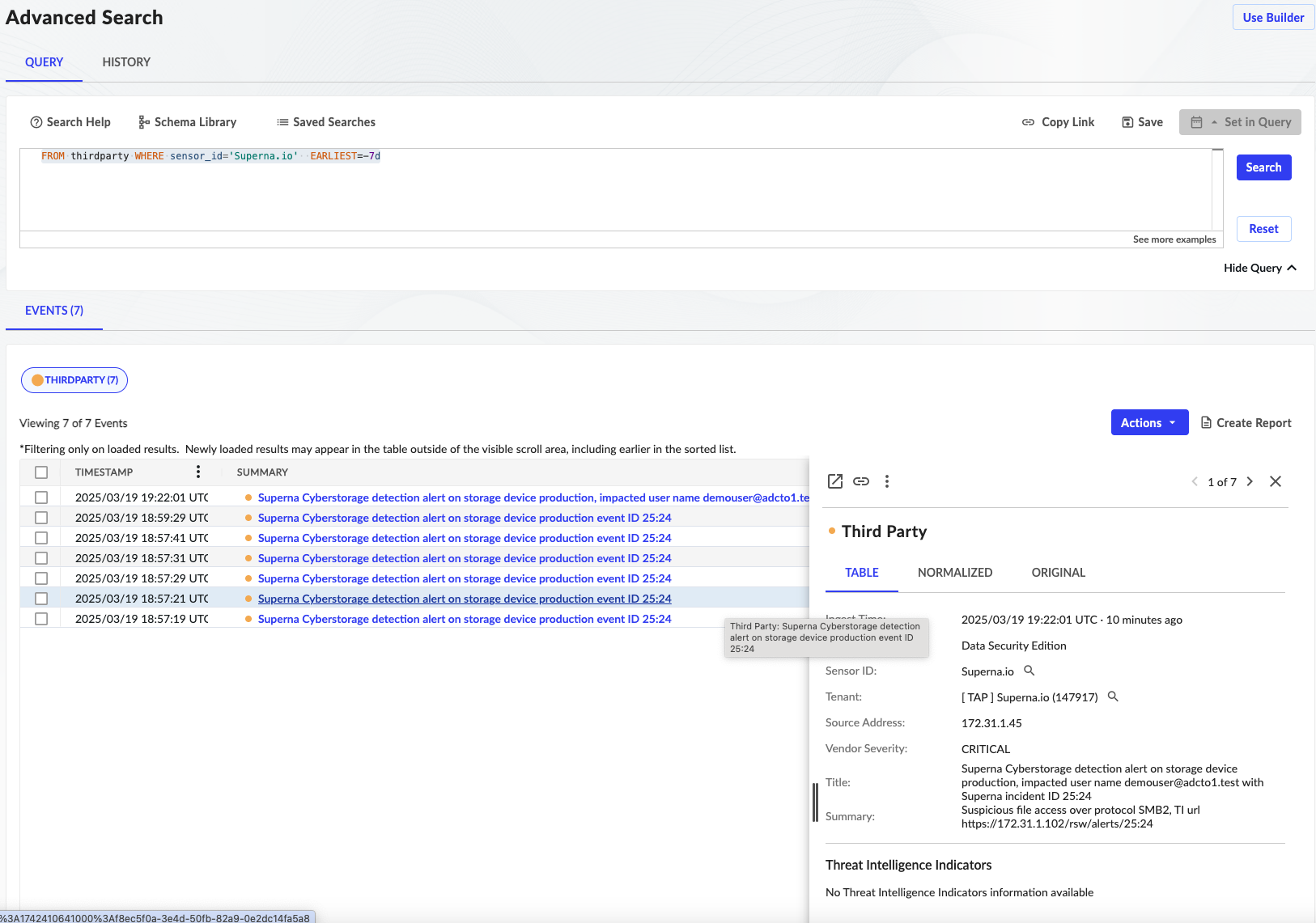Click the 'Viewing 7 of 7 Events' text
Viewport: 1316px width, 923px height.
(x=74, y=423)
